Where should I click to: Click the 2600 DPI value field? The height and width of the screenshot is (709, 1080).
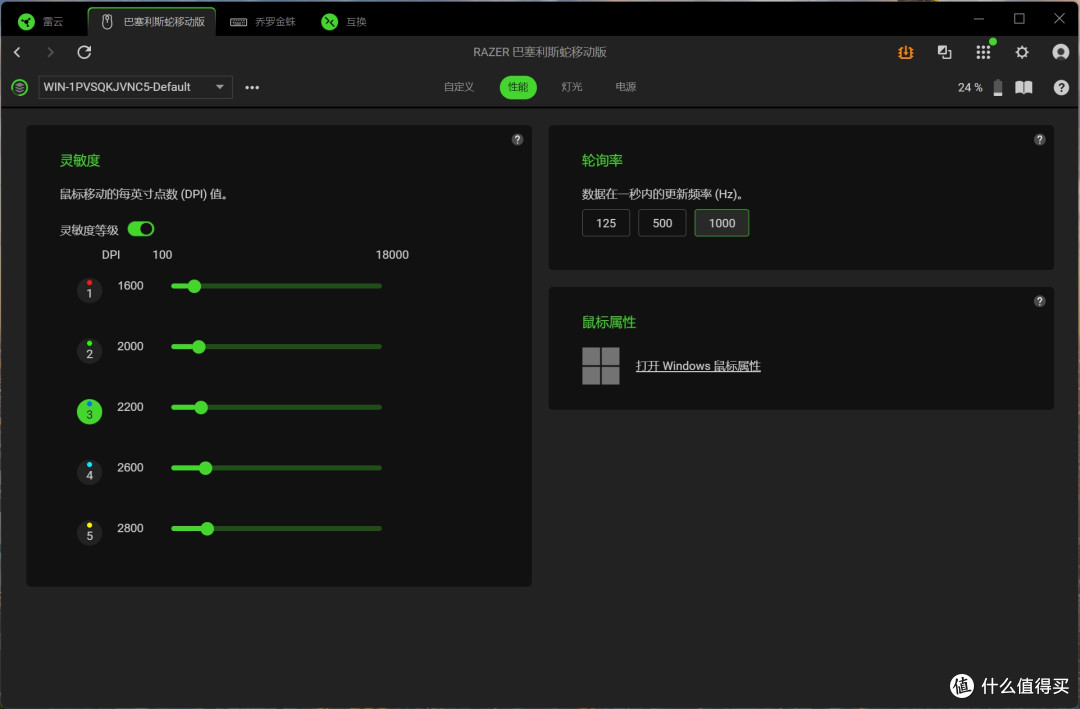click(x=130, y=467)
